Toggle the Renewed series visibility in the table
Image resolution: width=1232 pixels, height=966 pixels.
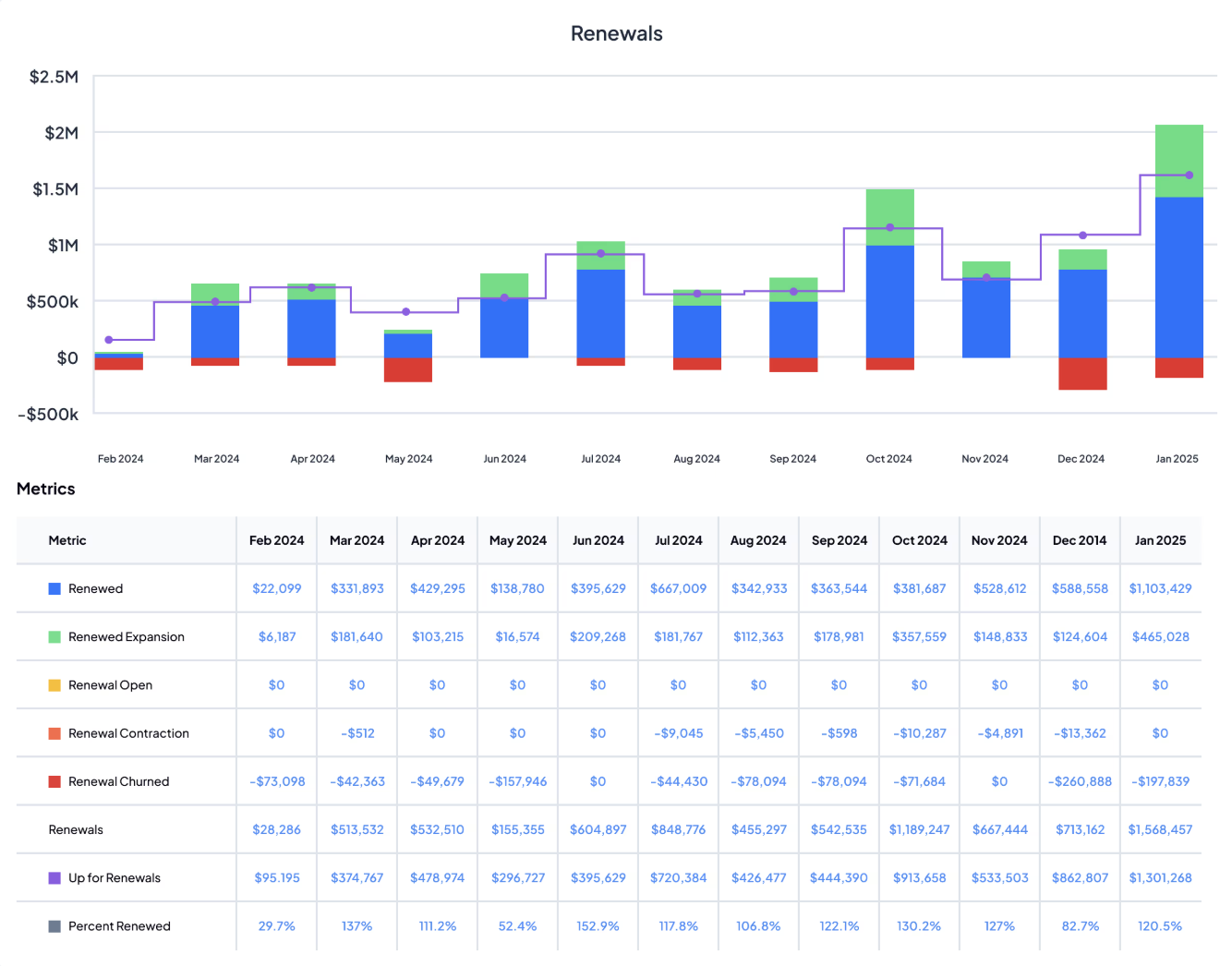coord(95,588)
